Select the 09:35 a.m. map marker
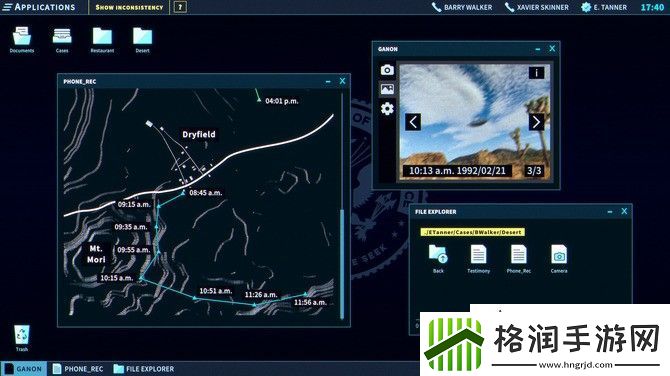This screenshot has height=376, width=670. click(156, 227)
